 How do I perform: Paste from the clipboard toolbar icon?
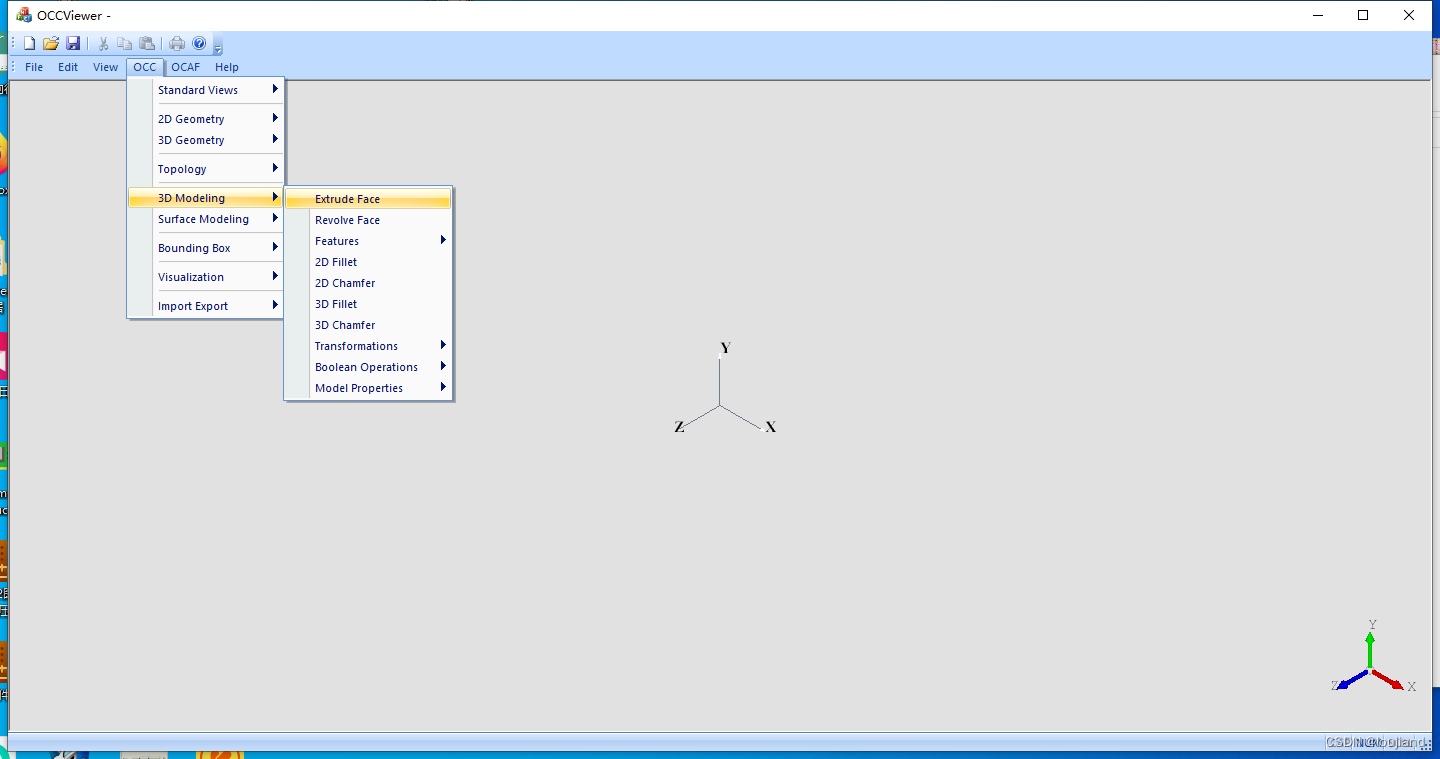click(147, 42)
